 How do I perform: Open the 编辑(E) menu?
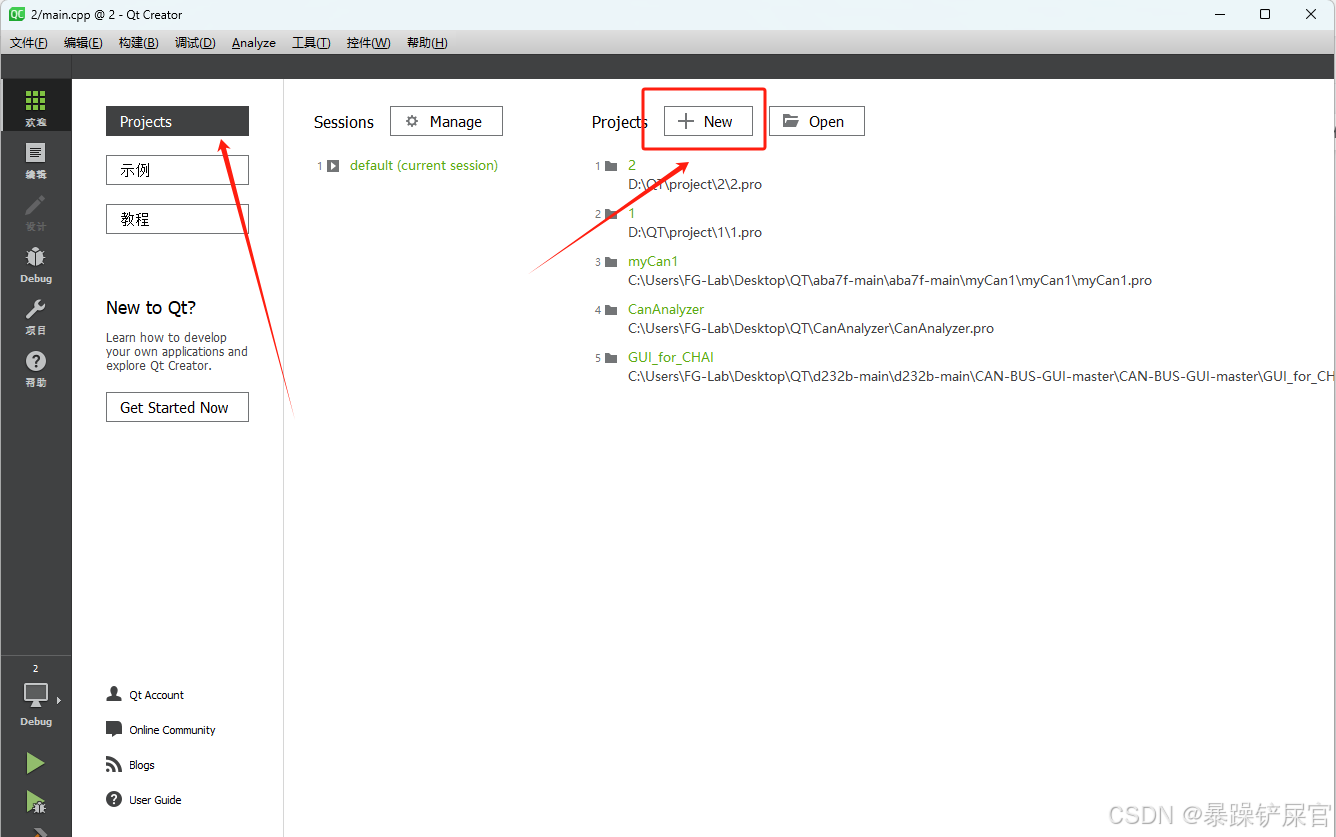point(83,43)
